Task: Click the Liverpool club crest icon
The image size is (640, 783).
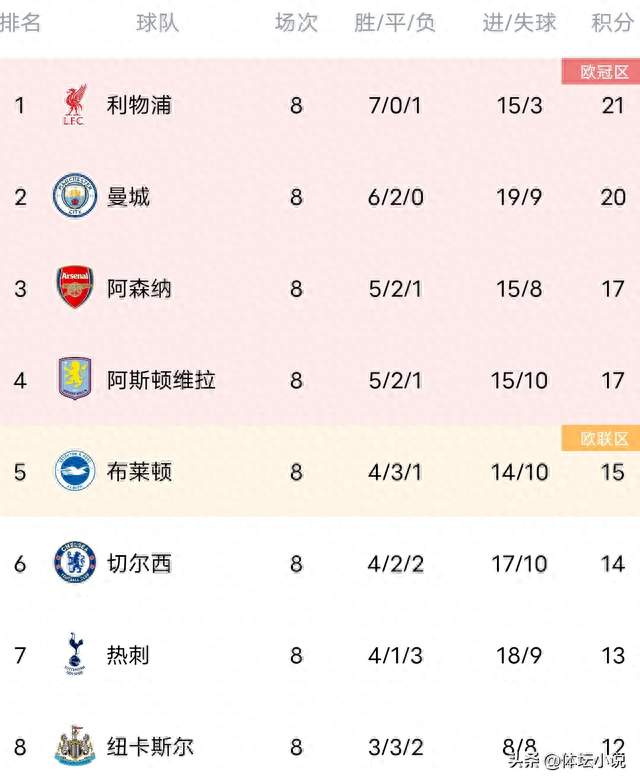Action: click(x=74, y=105)
